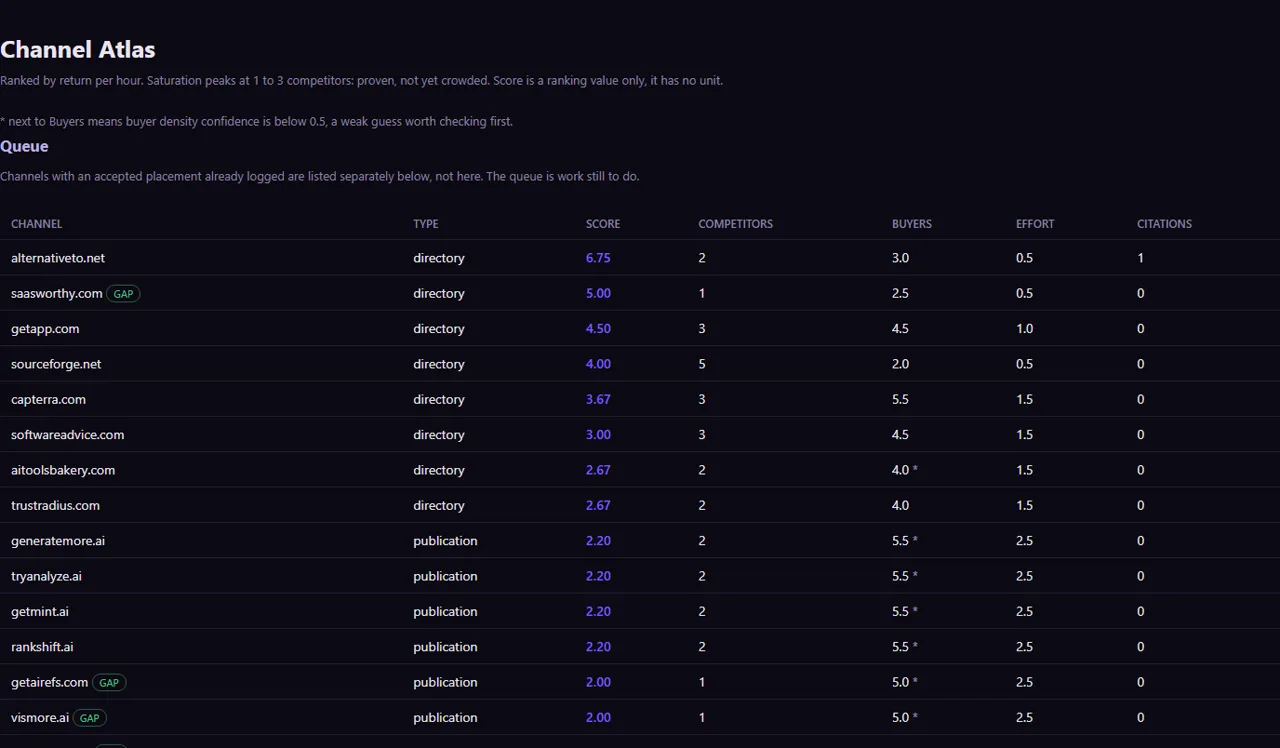
Task: Click the GAP badge next to saasworthy.com
Action: (123, 294)
